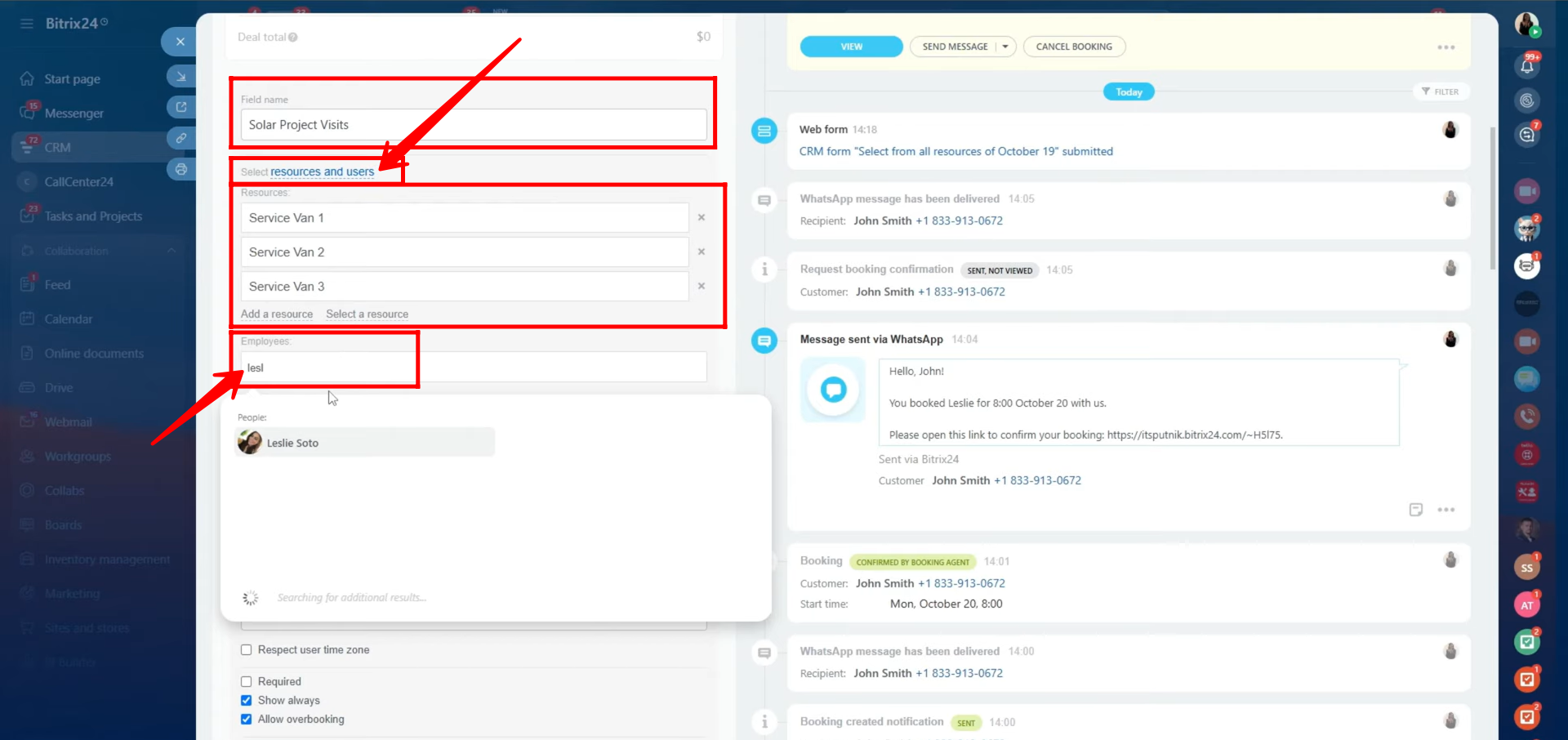Click the Field name input box
The width and height of the screenshot is (1568, 740).
click(474, 125)
